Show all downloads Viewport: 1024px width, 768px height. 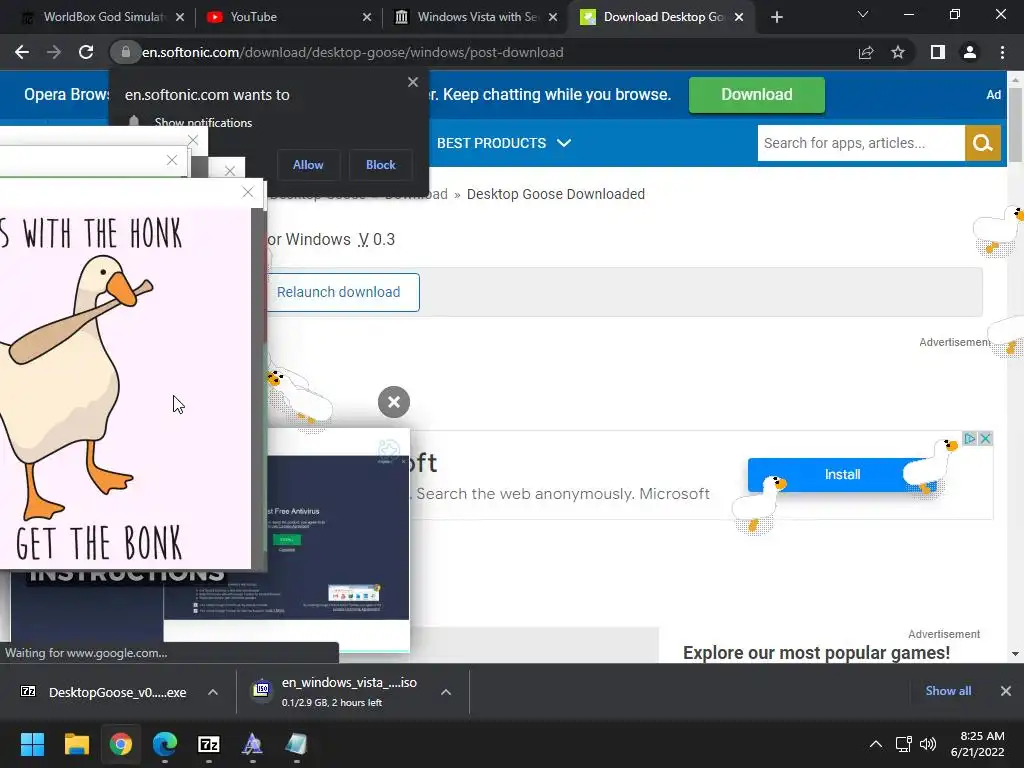point(948,691)
